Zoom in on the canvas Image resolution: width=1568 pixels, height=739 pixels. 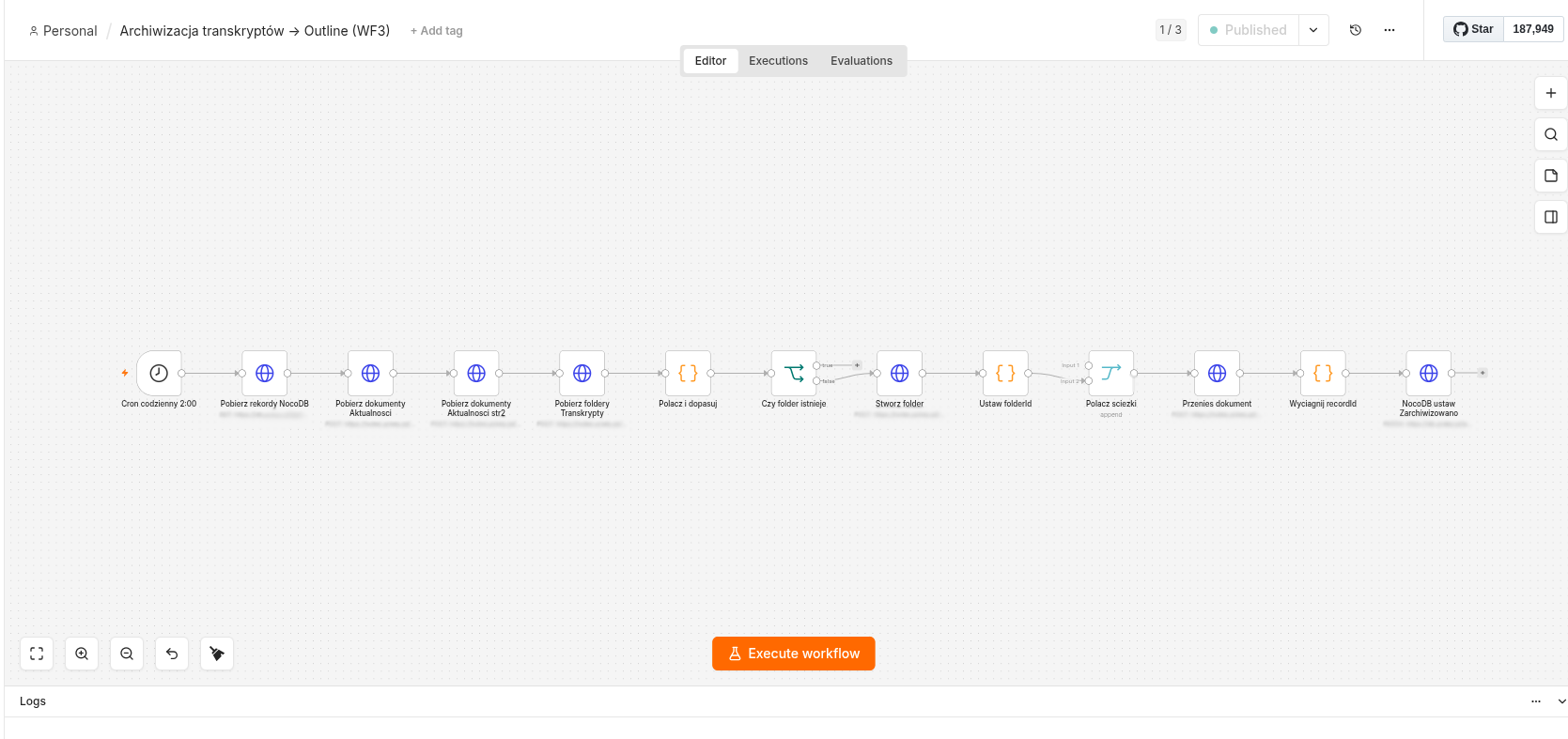[82, 654]
